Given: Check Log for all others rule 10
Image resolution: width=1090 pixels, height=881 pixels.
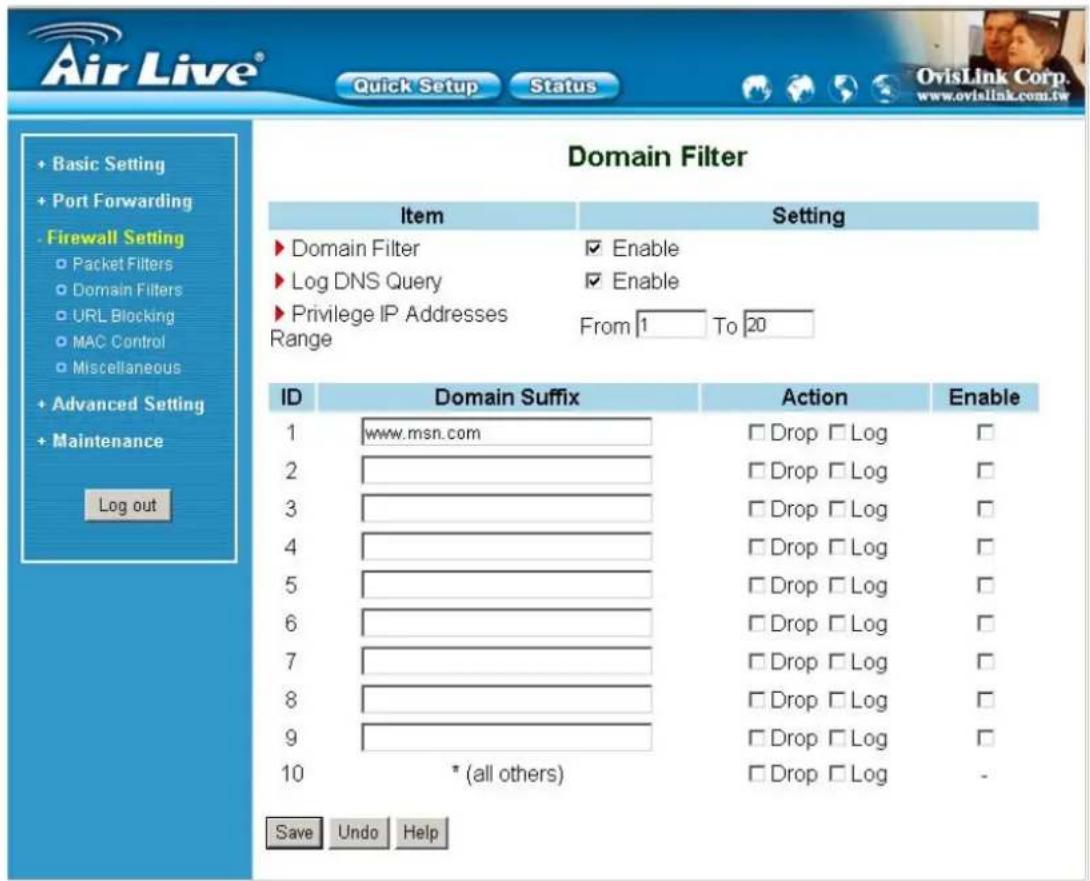Looking at the screenshot, I should click(837, 773).
